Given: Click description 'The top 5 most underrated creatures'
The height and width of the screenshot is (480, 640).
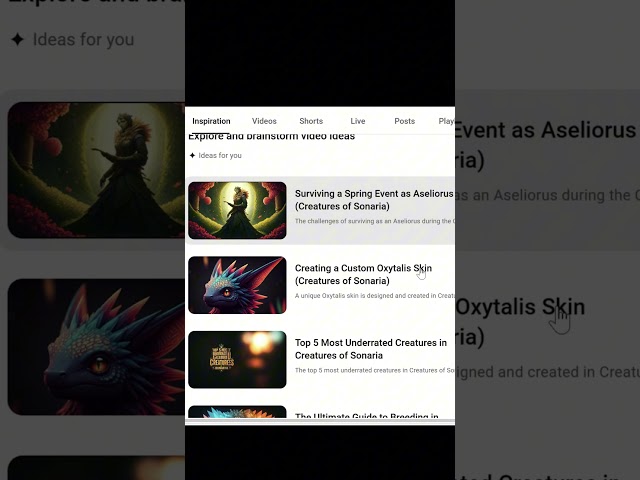Looking at the screenshot, I should pyautogui.click(x=375, y=370).
